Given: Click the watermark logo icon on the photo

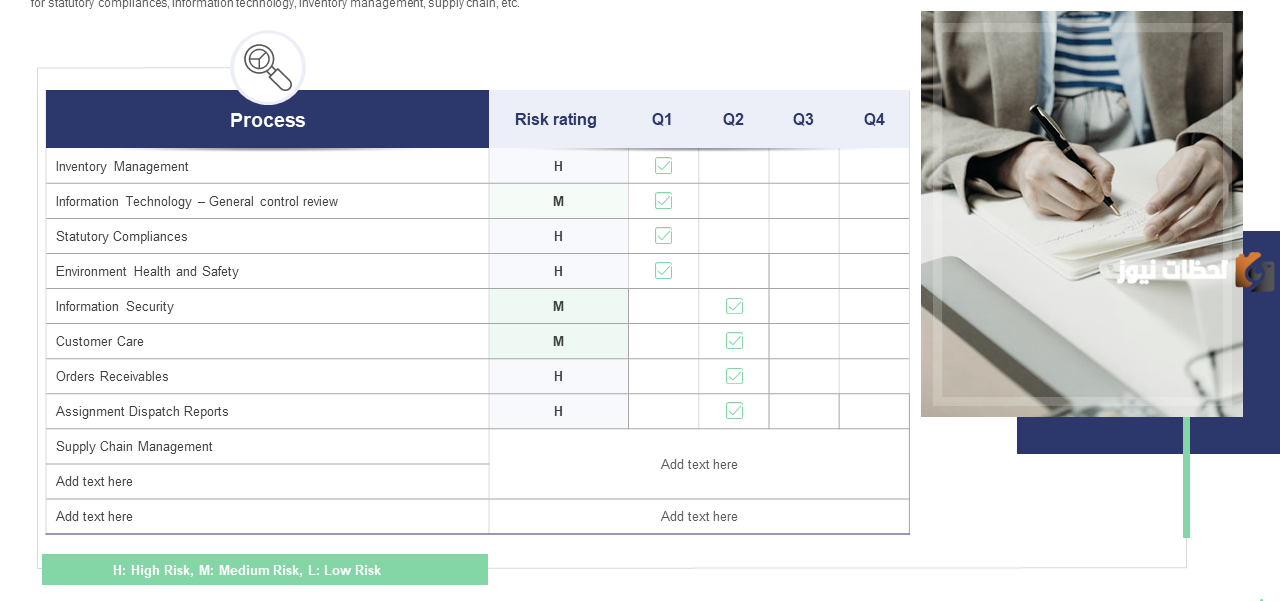Looking at the screenshot, I should 1254,271.
